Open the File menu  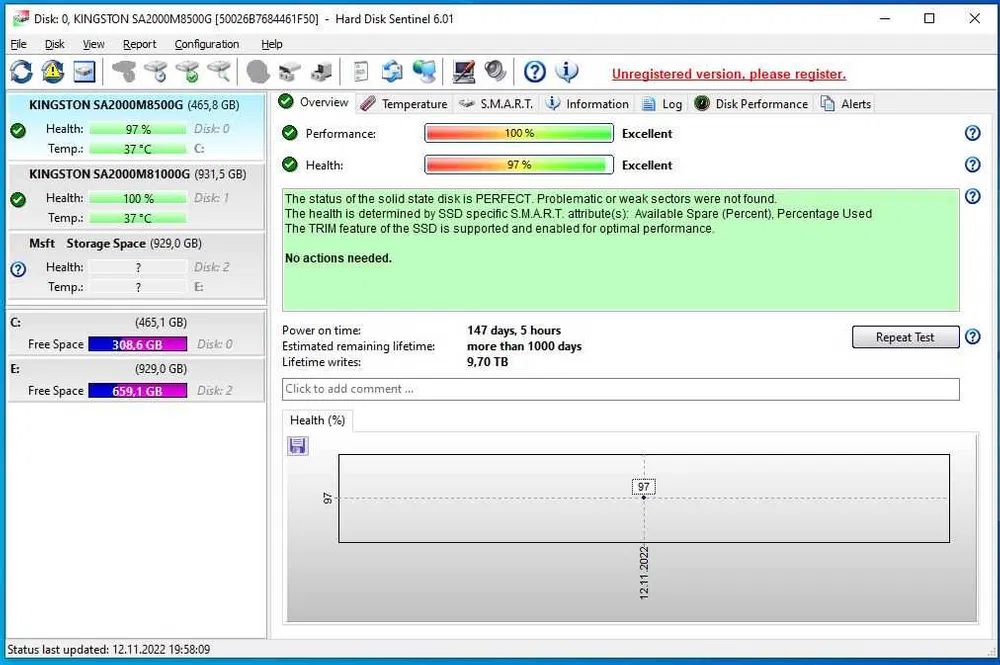pos(18,44)
